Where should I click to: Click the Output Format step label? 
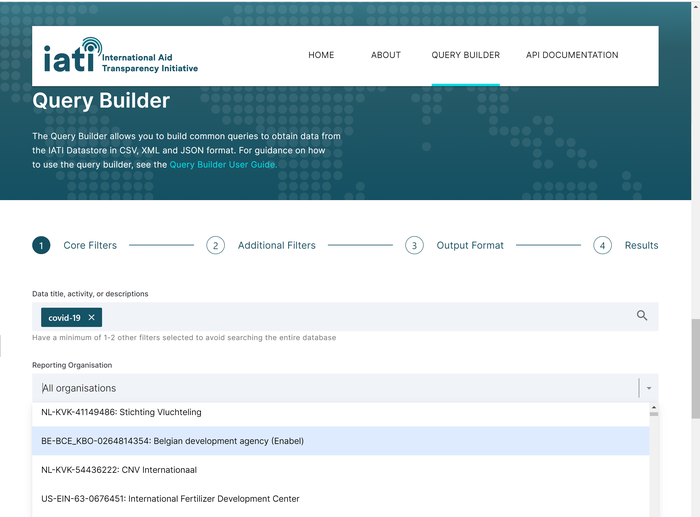tap(470, 245)
